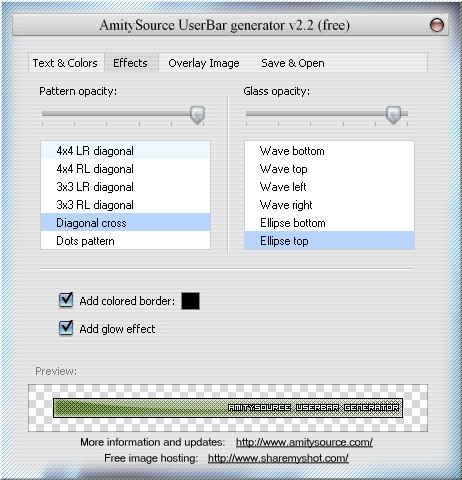462x480 pixels.
Task: Disable the Add glow effect checkbox
Action: pos(66,328)
